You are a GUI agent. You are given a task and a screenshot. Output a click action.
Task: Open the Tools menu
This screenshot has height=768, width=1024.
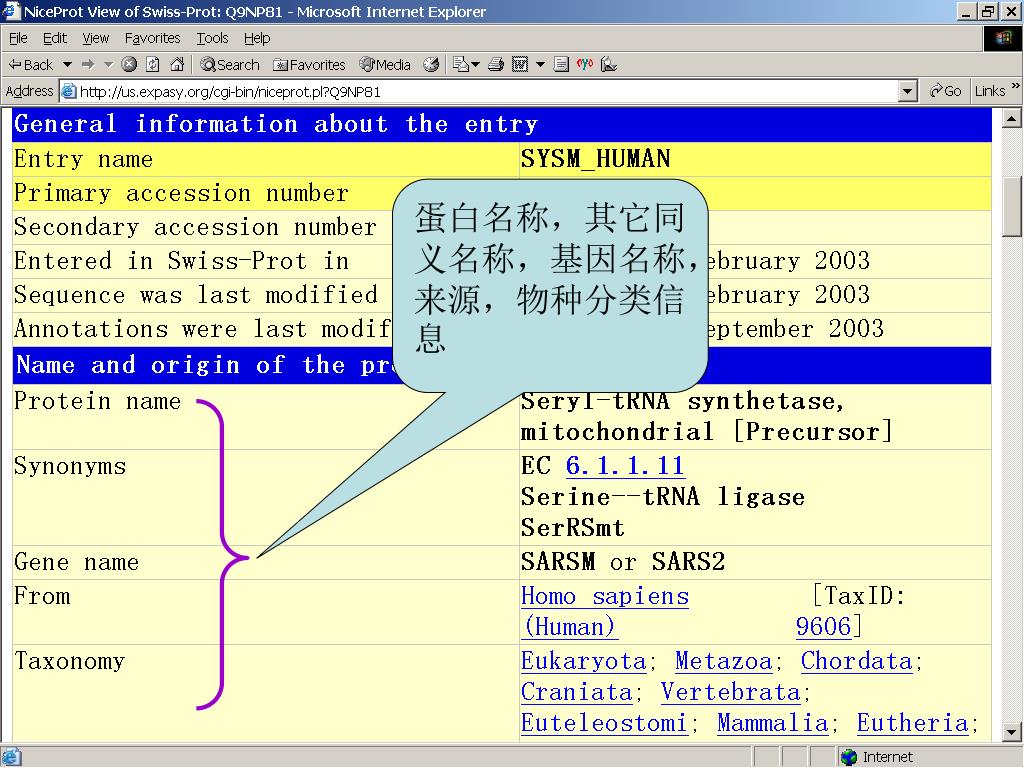click(212, 38)
